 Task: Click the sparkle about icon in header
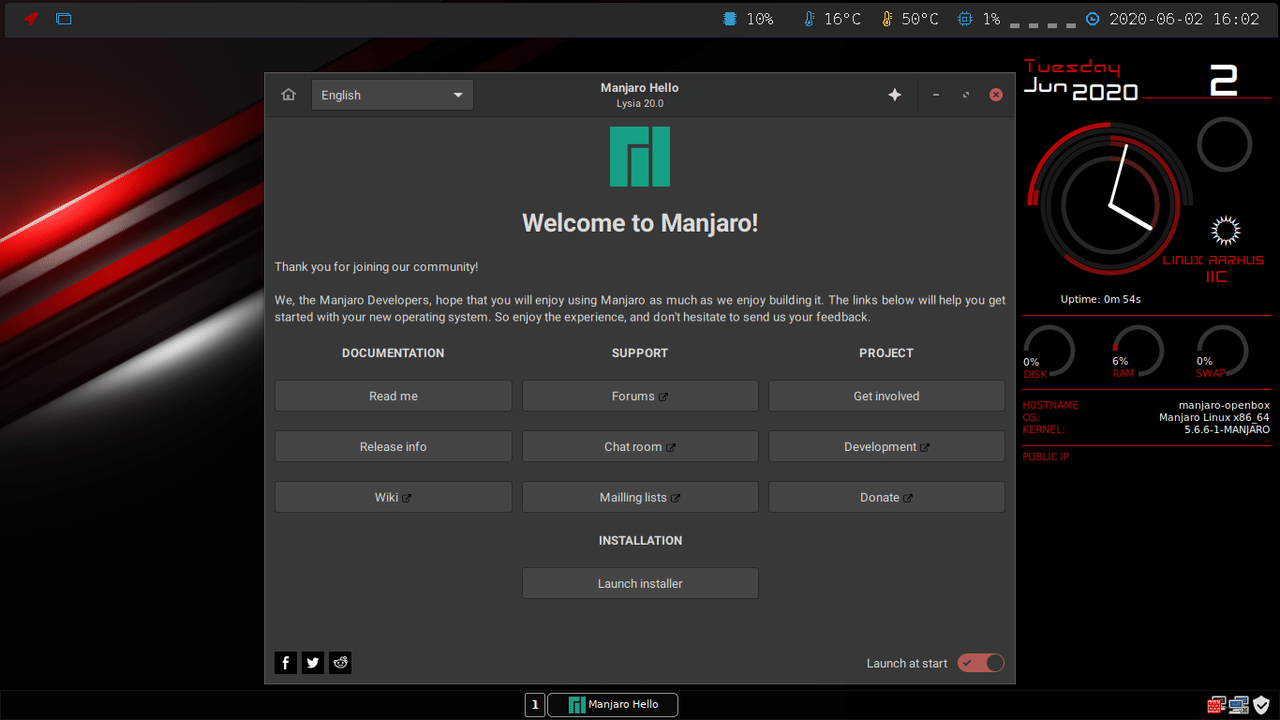coord(895,95)
